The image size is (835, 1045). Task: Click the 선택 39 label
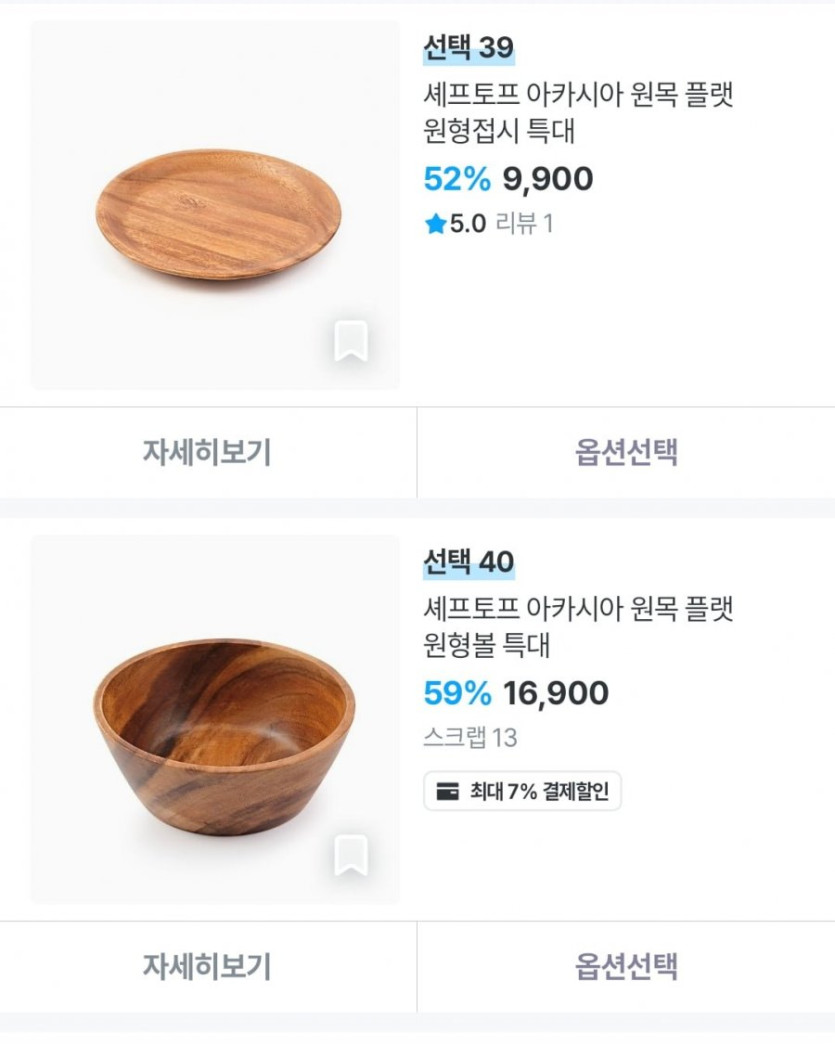click(x=468, y=47)
